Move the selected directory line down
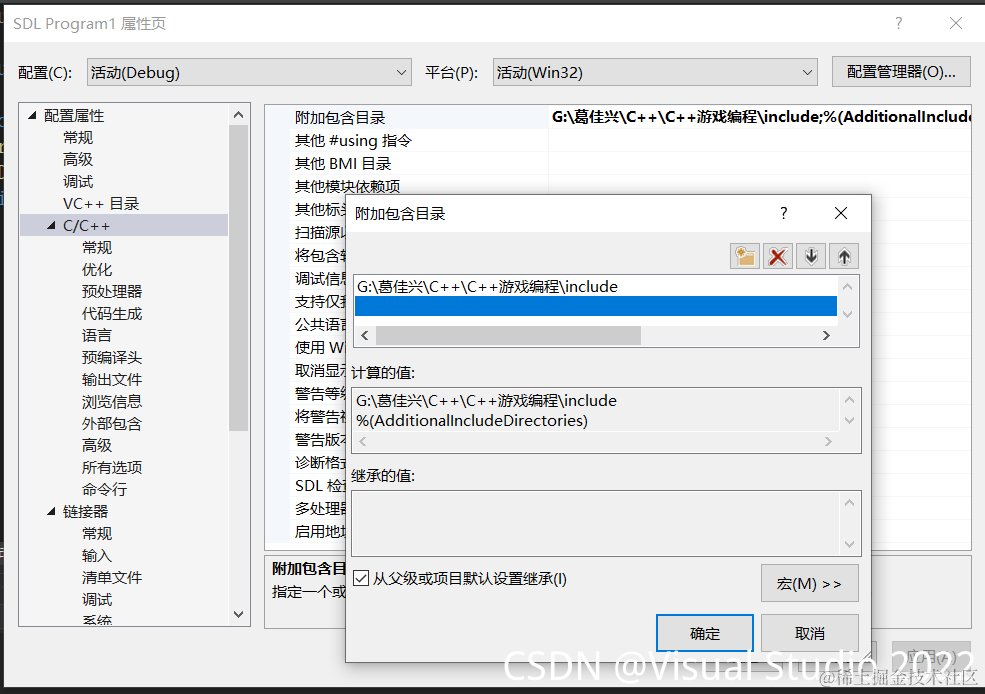Screen dimensions: 985x694 point(811,256)
